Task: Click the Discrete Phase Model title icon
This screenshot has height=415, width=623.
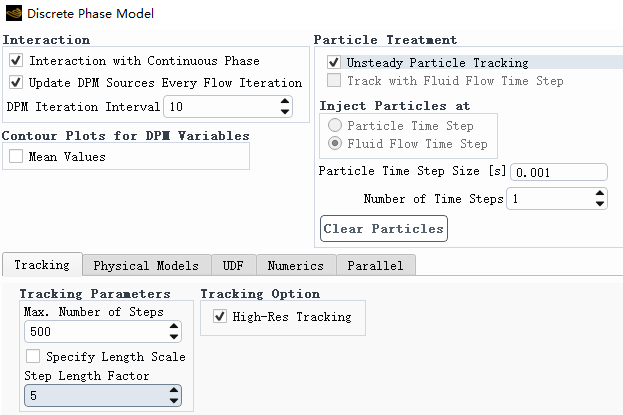Action: (14, 13)
